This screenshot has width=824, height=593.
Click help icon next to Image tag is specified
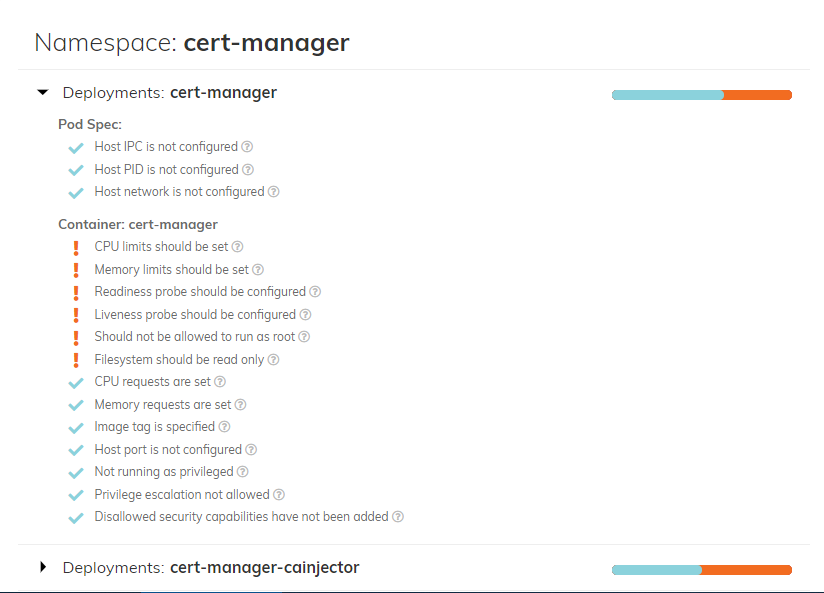(x=224, y=426)
